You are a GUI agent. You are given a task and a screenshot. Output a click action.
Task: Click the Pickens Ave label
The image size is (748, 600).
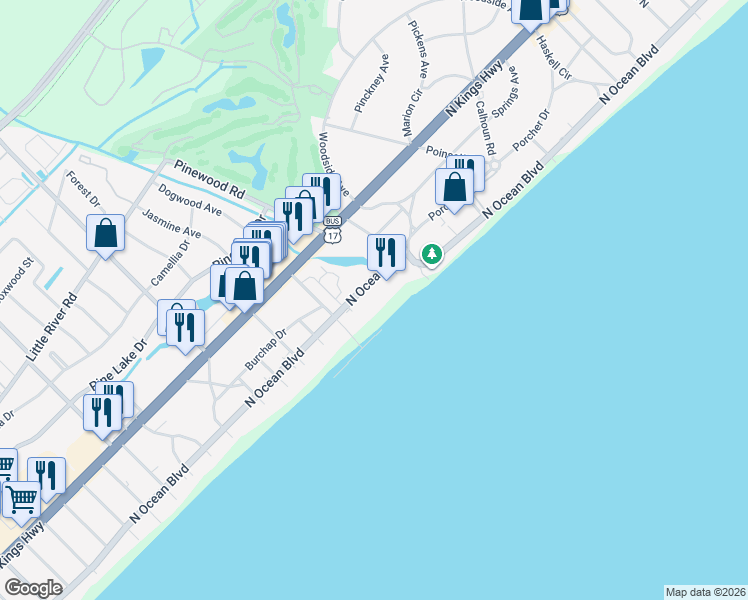pos(418,49)
